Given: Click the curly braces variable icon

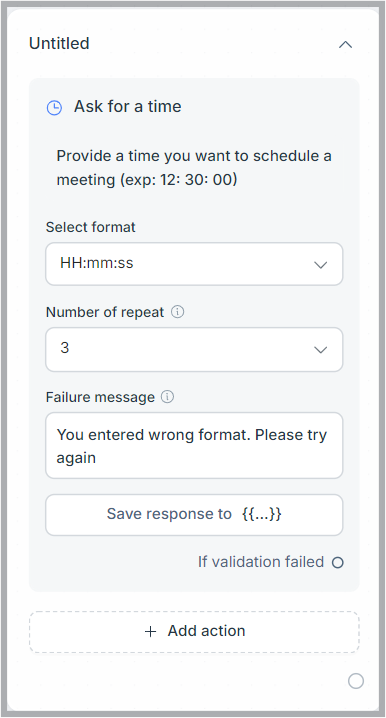Looking at the screenshot, I should pos(261,514).
